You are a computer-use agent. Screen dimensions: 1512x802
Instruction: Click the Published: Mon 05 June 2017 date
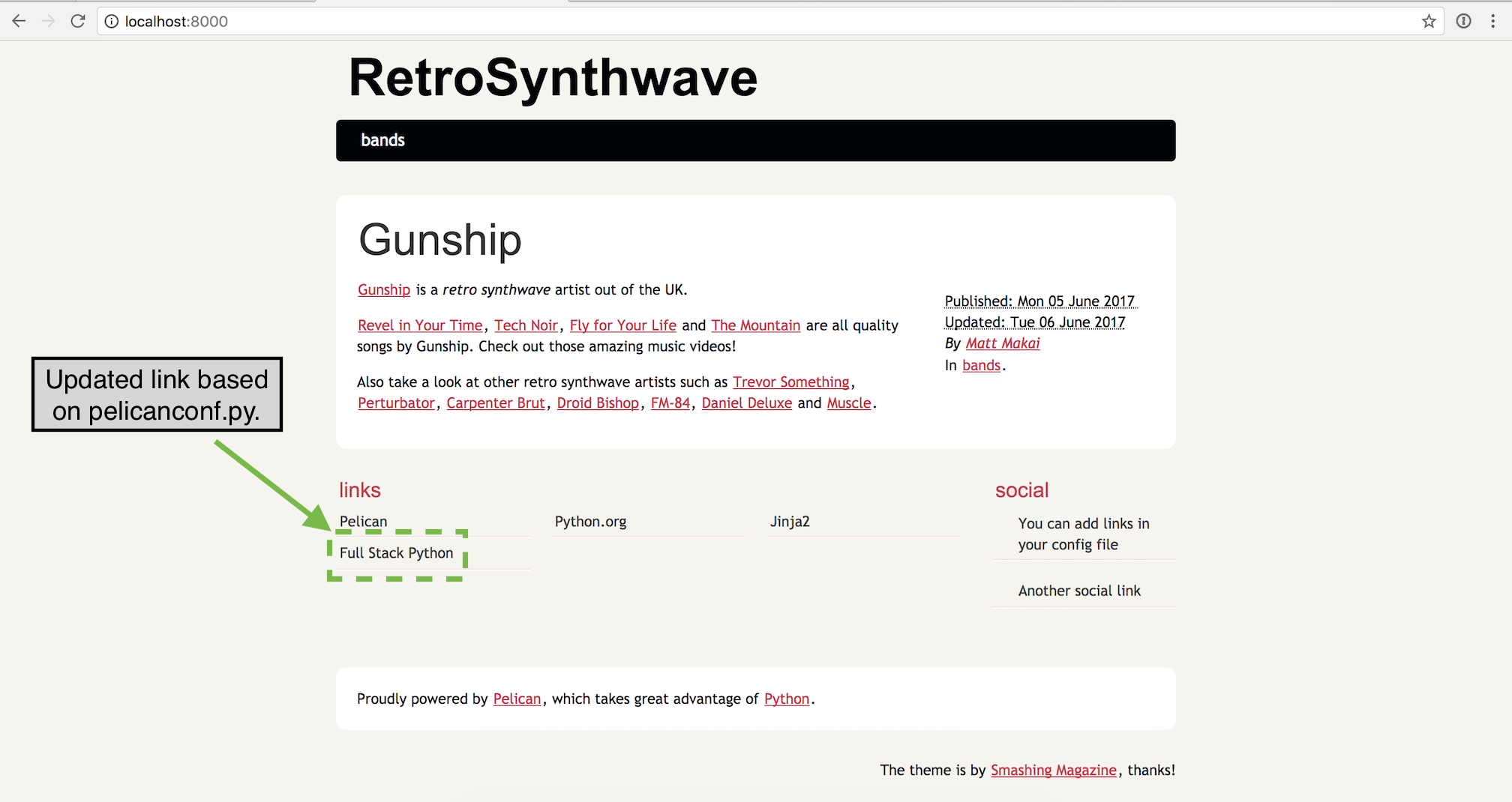coord(1039,301)
